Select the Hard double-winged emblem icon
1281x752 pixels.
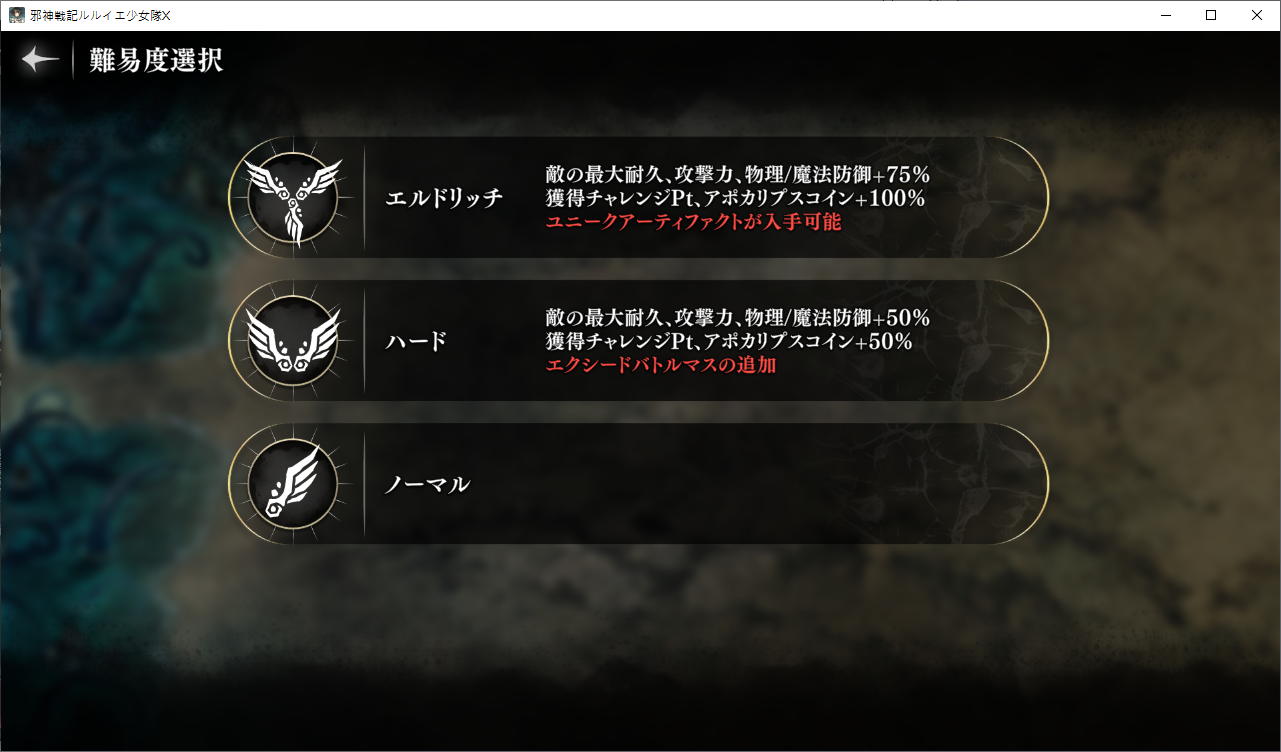293,341
